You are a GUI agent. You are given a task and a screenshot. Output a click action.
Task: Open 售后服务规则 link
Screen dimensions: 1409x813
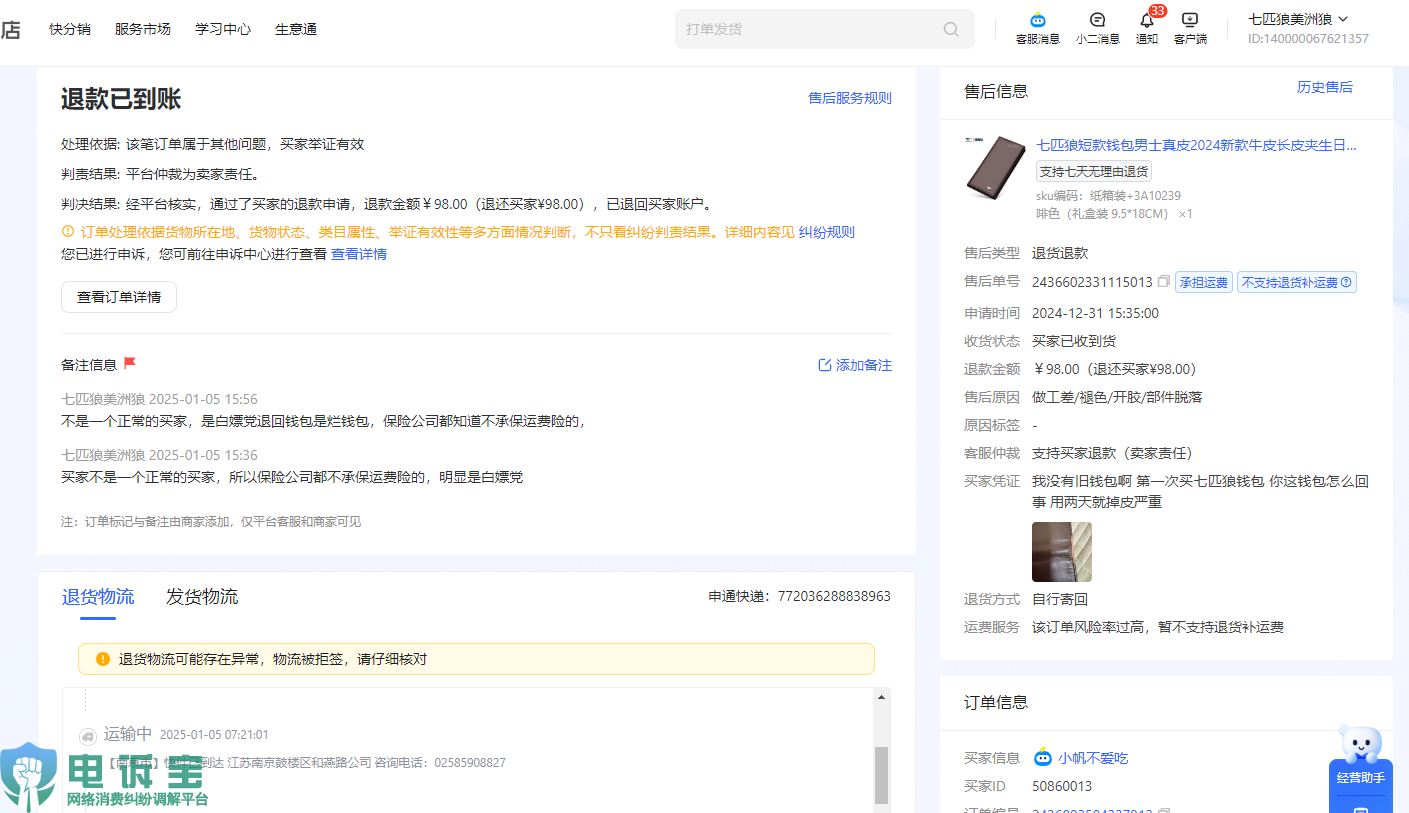[850, 98]
